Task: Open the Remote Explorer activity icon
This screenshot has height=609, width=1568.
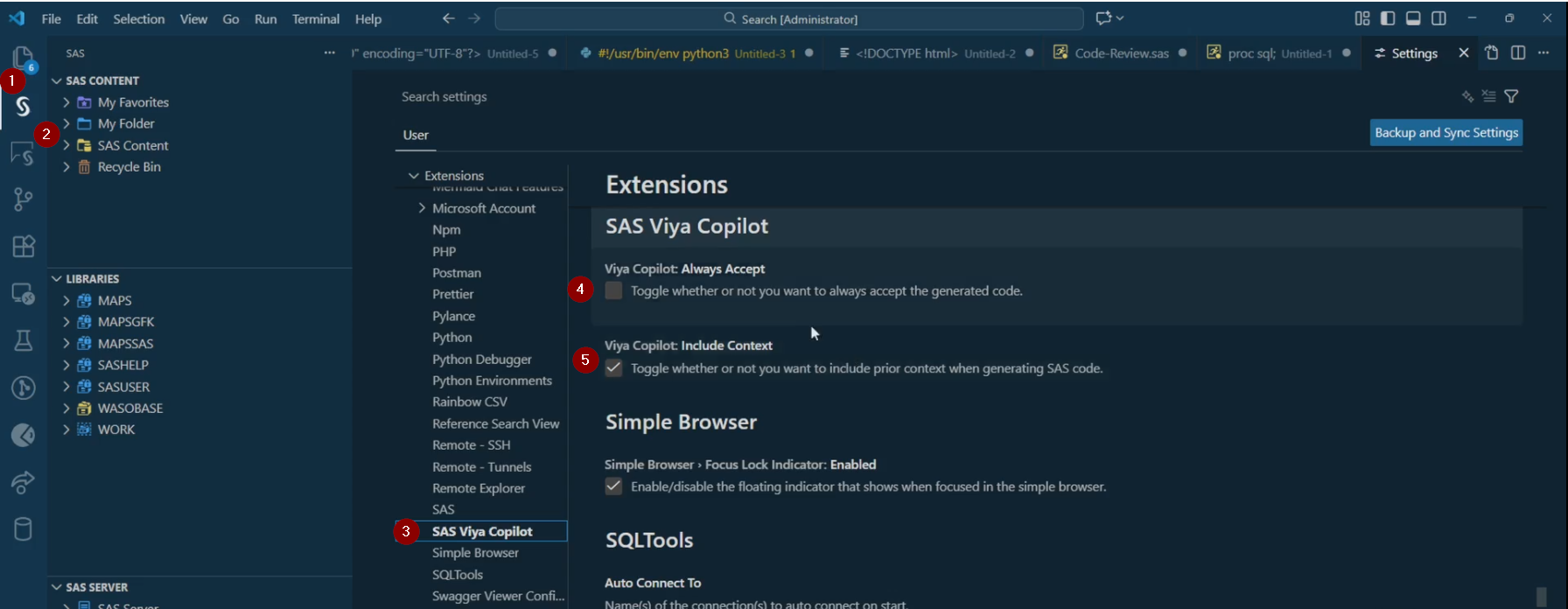Action: [23, 294]
